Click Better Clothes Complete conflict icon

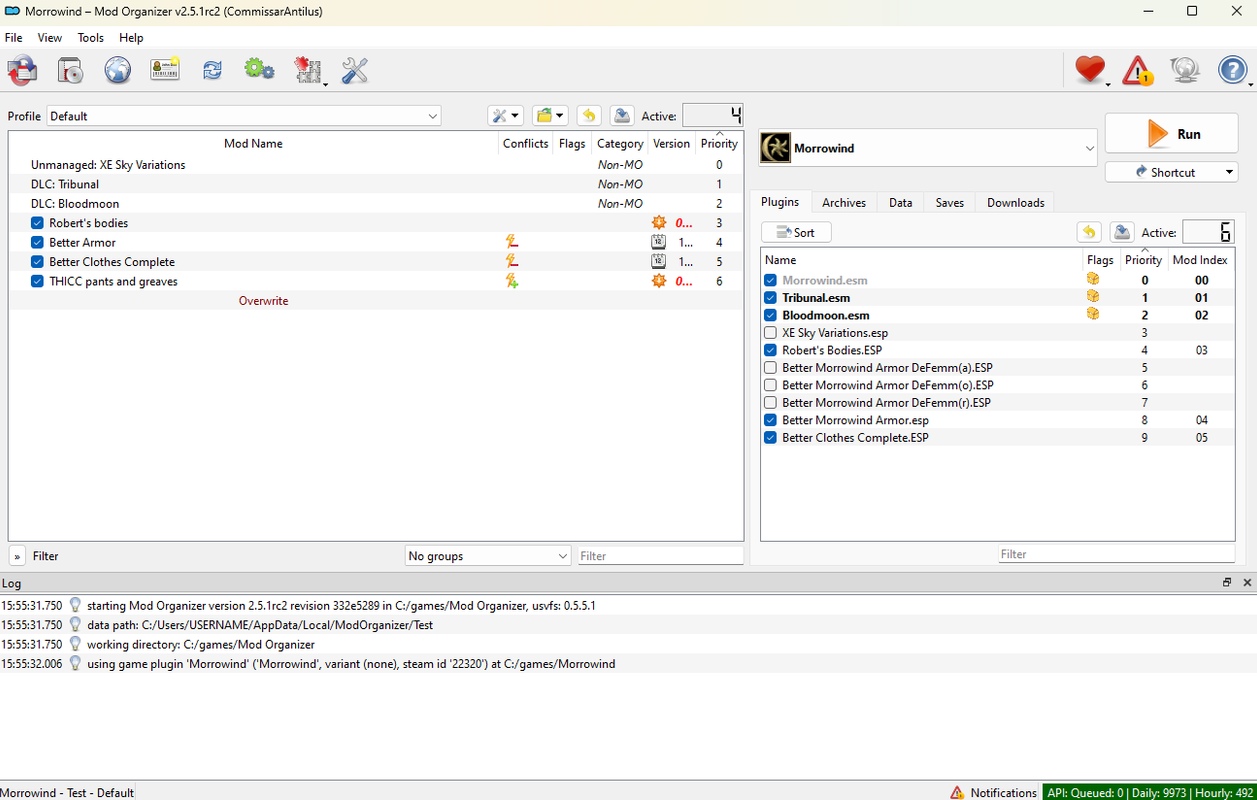click(512, 261)
